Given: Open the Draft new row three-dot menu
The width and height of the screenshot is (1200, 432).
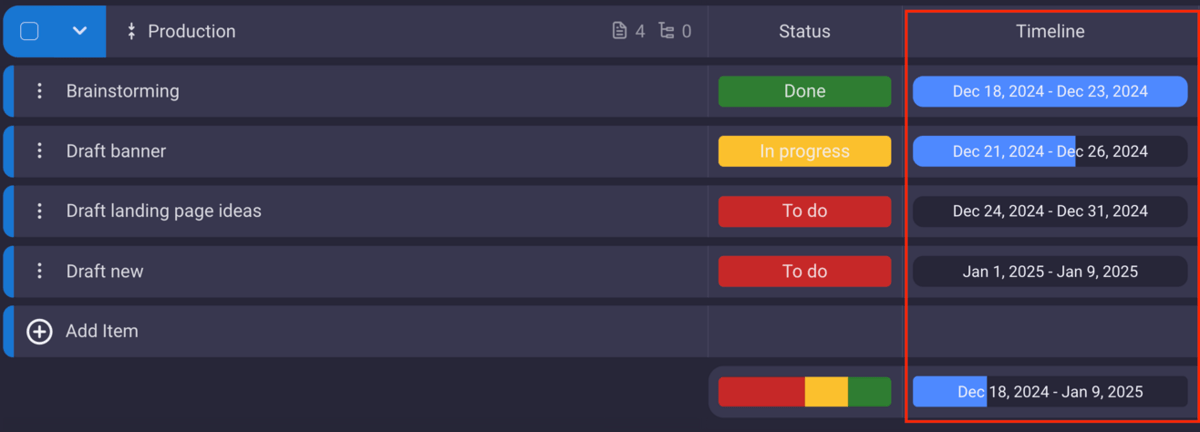Looking at the screenshot, I should pyautogui.click(x=40, y=271).
